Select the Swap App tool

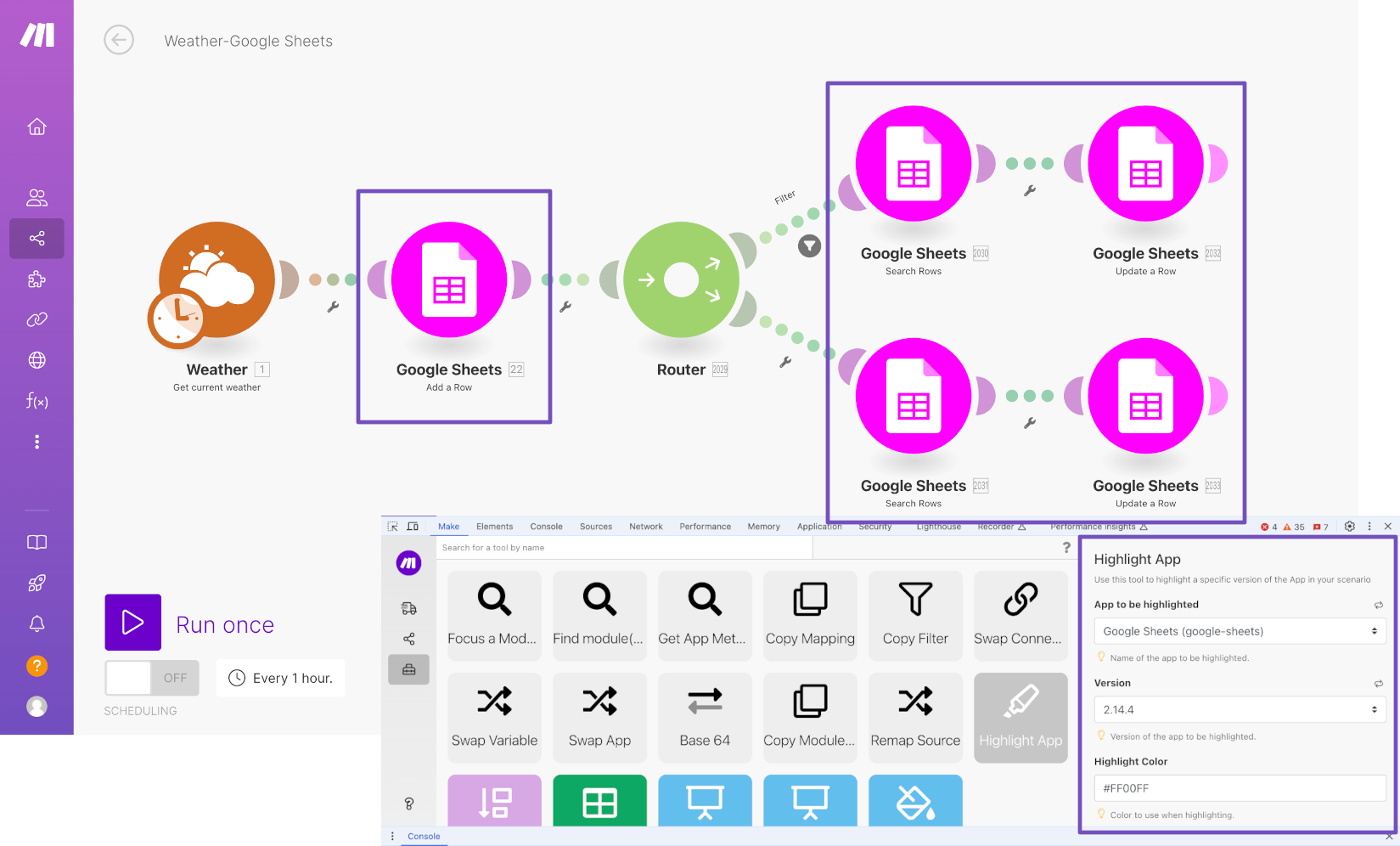coord(599,718)
